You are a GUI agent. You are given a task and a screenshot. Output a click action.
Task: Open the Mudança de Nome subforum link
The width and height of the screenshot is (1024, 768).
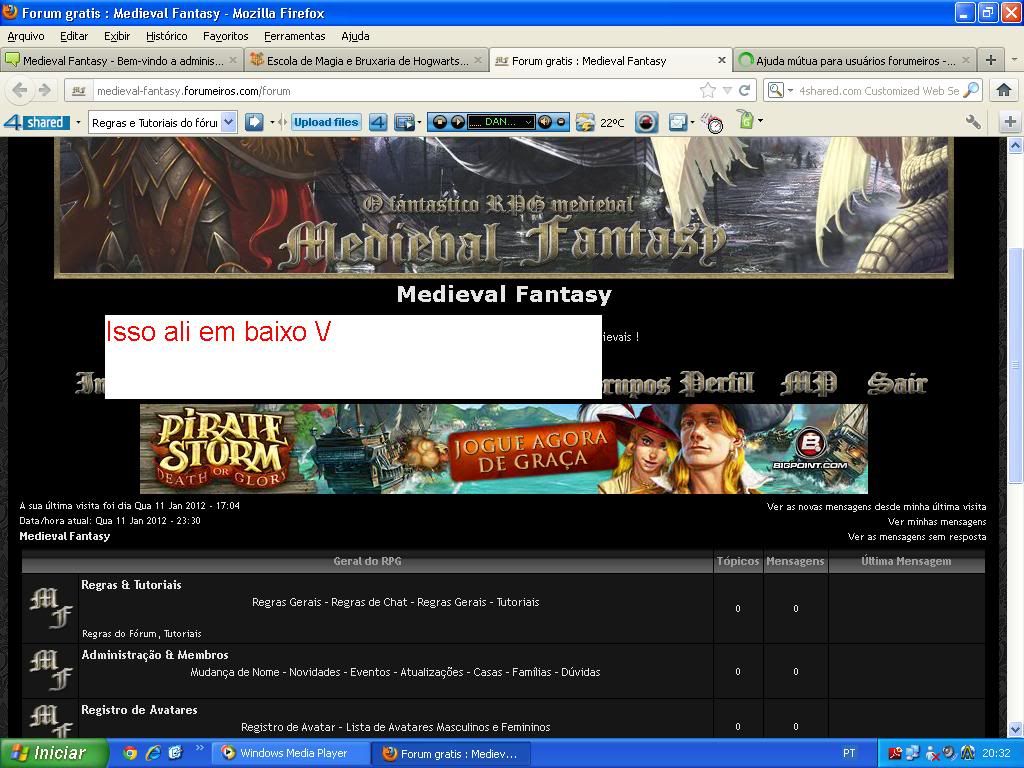[x=235, y=672]
